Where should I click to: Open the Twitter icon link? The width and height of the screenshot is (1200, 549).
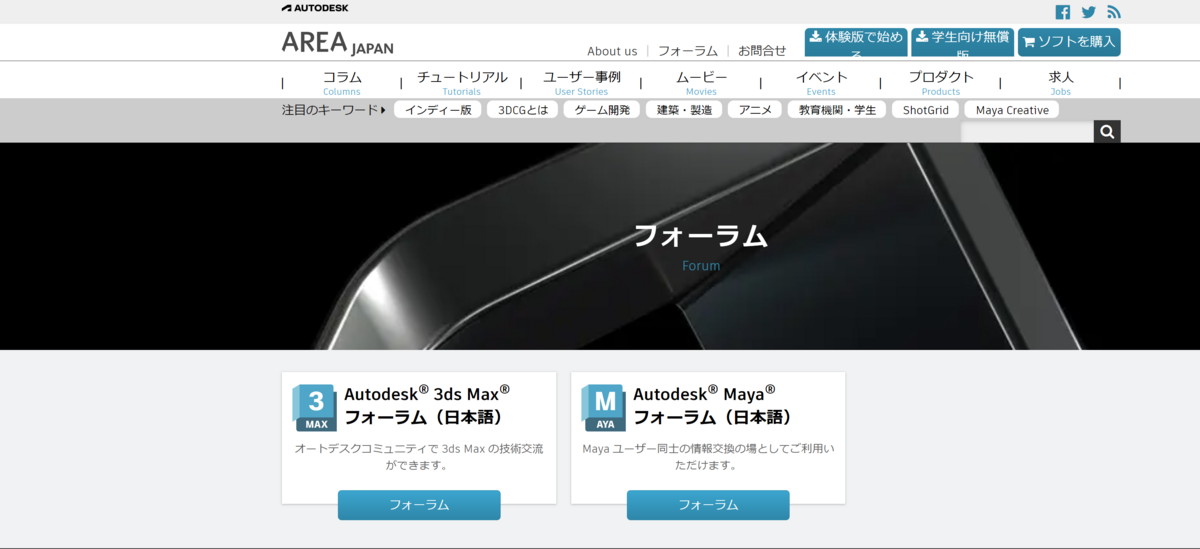tap(1088, 12)
